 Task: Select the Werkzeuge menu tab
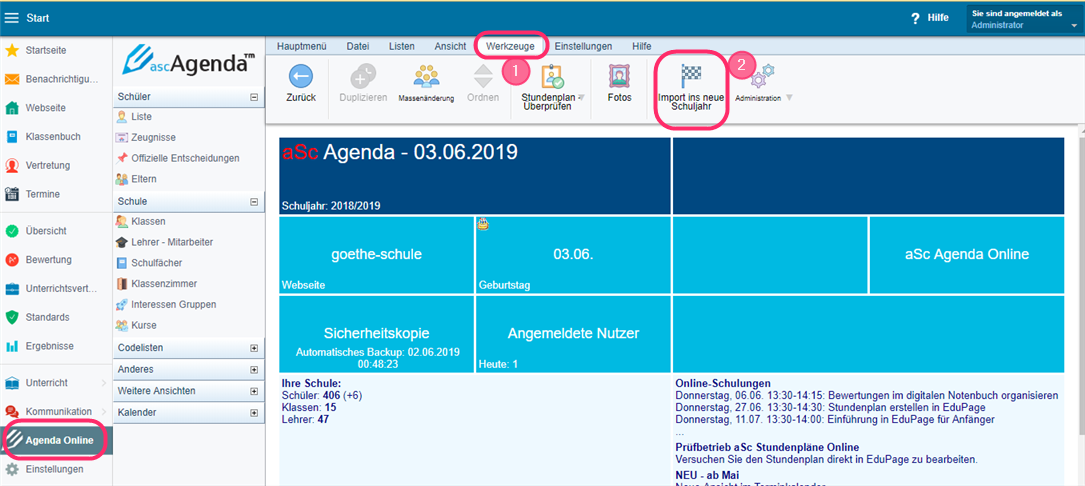pos(511,46)
